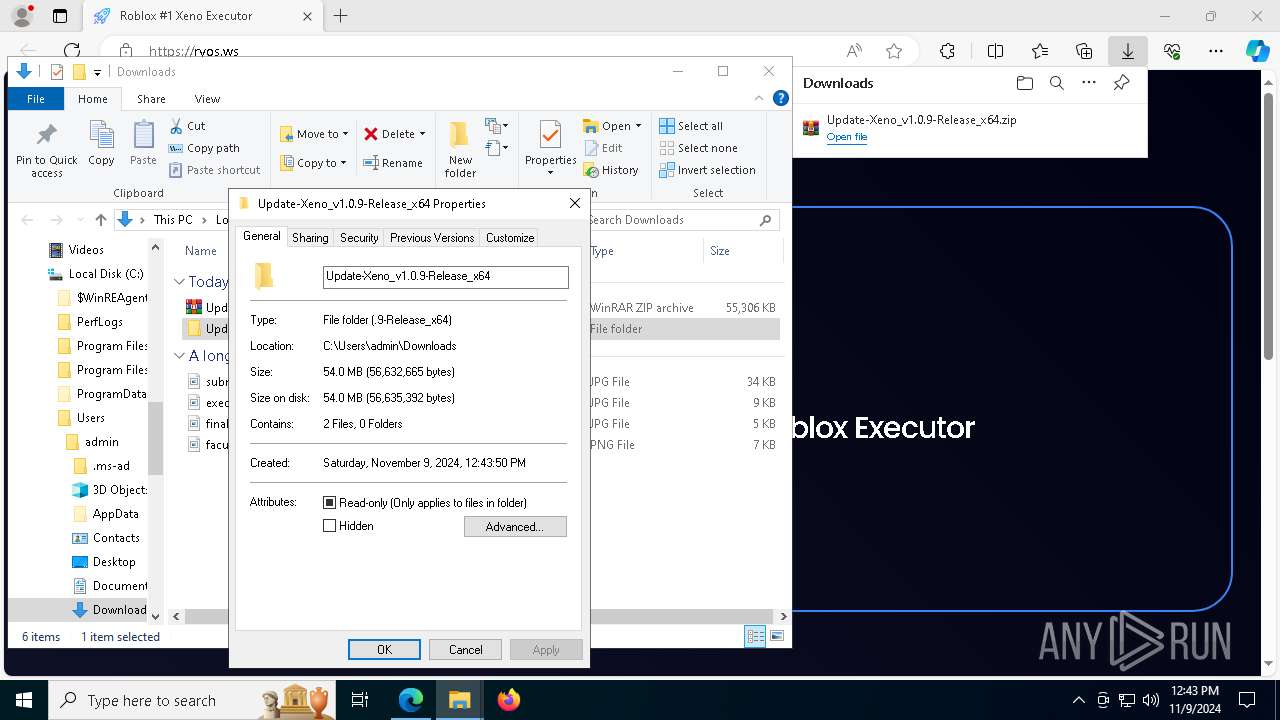Switch Explorer to details view icon
Screen dimensions: 1280x720
pyautogui.click(x=755, y=636)
